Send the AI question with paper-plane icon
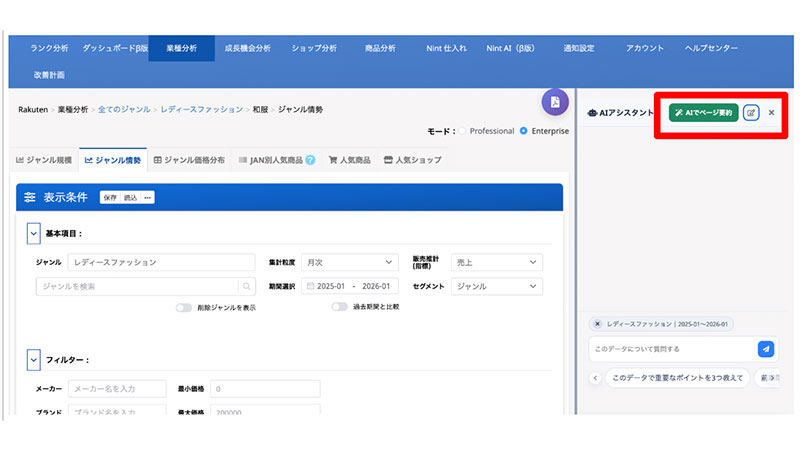Viewport: 800px width, 451px height. [765, 349]
